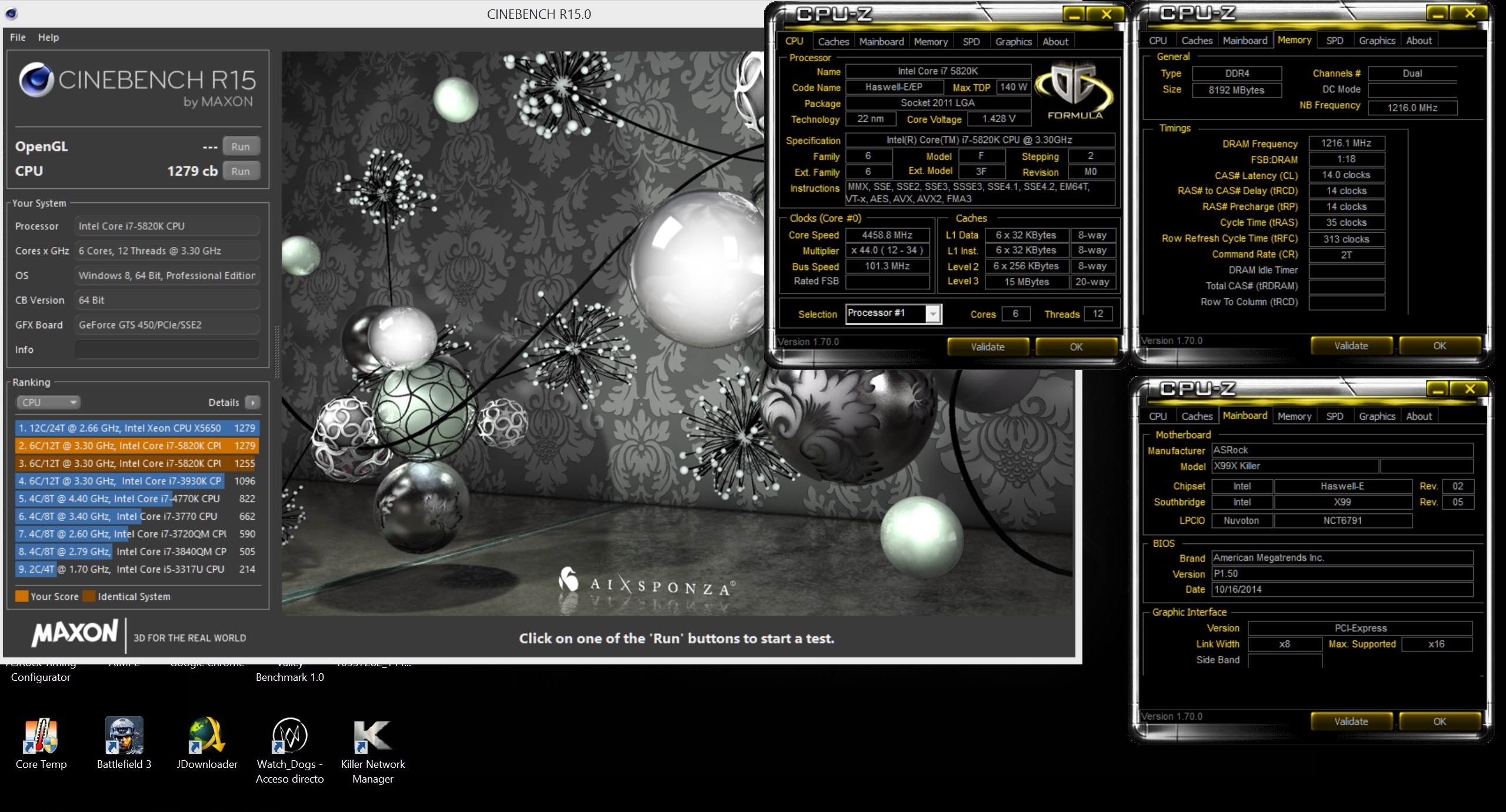Minimize the CPU tab CPU-Z window

click(x=1075, y=15)
